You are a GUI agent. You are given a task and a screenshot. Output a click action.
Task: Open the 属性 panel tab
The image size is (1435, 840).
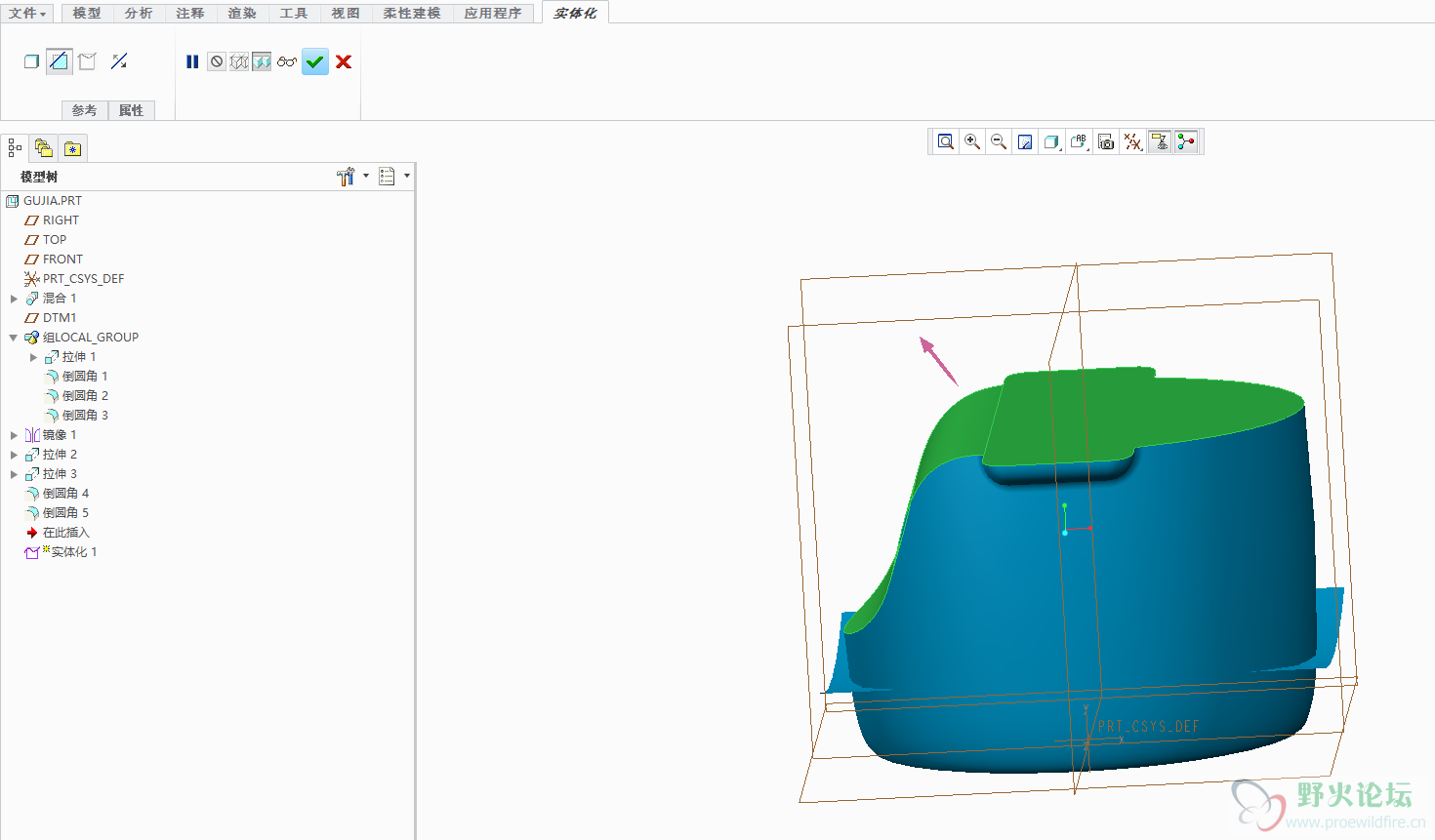[x=131, y=110]
